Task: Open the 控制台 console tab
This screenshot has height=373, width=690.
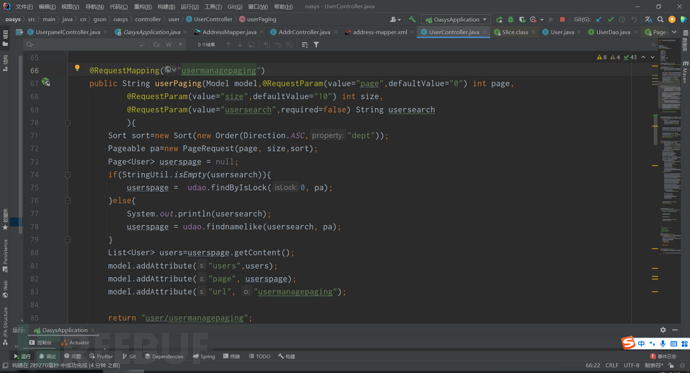Action: (x=40, y=343)
